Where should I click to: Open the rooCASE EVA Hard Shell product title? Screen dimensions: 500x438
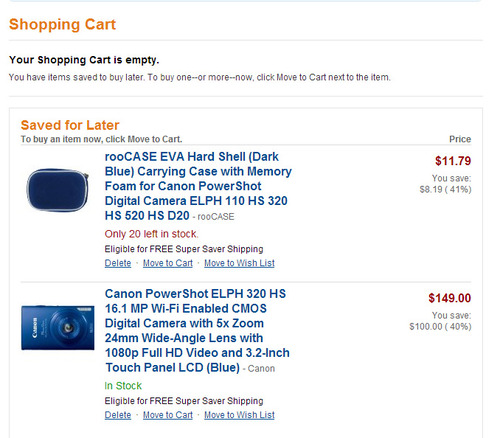pos(198,186)
